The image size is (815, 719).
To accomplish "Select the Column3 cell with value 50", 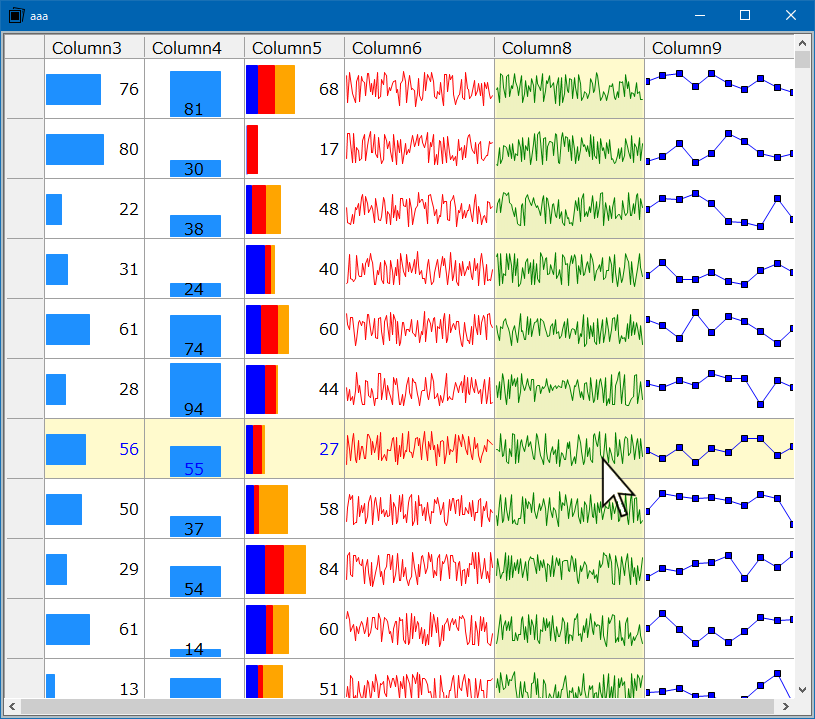I will 94,509.
